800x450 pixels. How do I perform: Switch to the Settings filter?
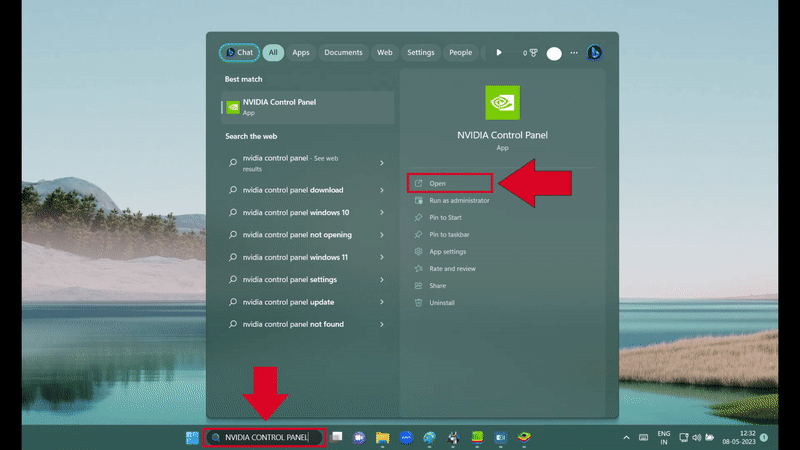click(x=420, y=53)
